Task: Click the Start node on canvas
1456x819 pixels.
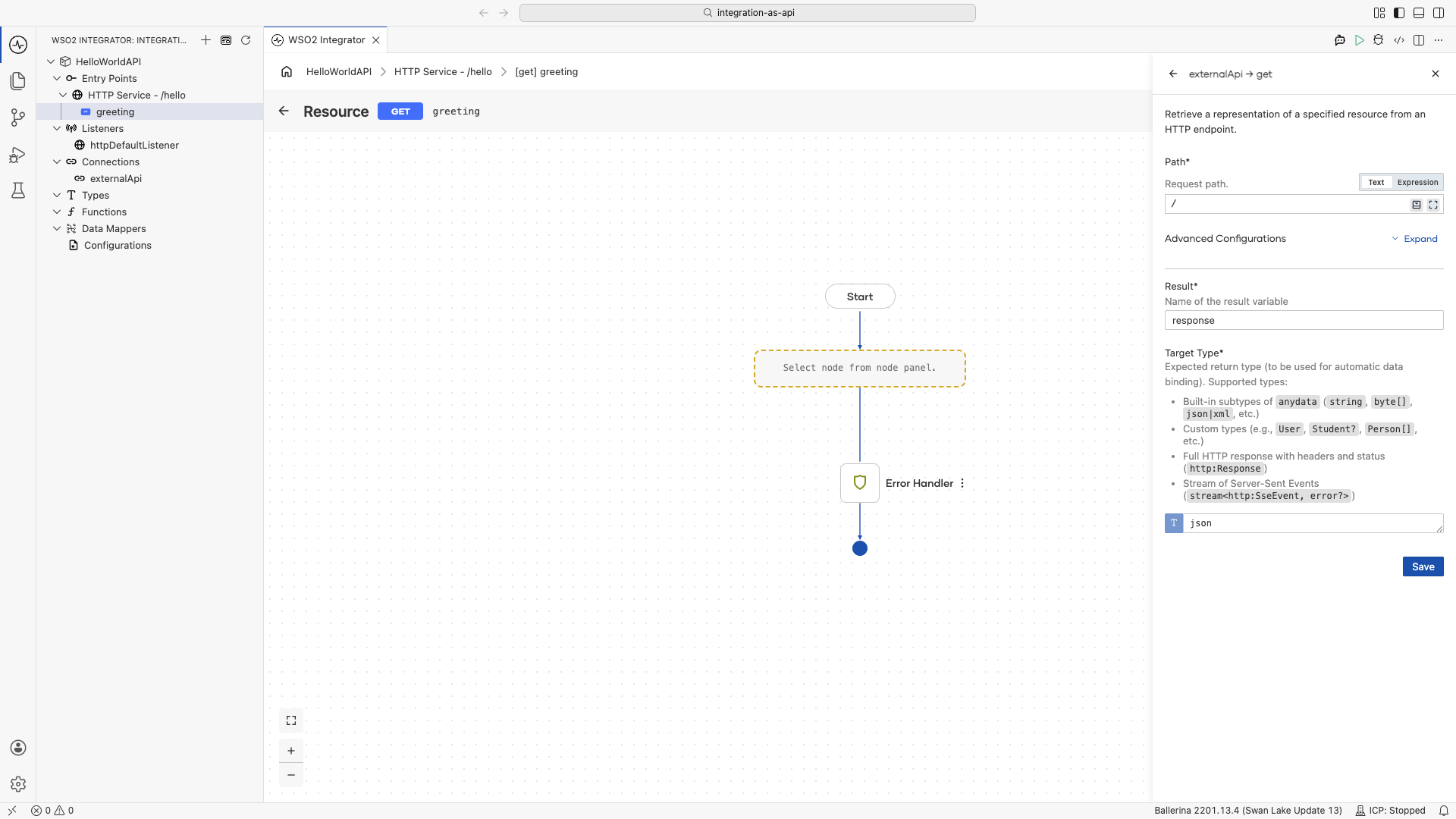Action: [860, 297]
